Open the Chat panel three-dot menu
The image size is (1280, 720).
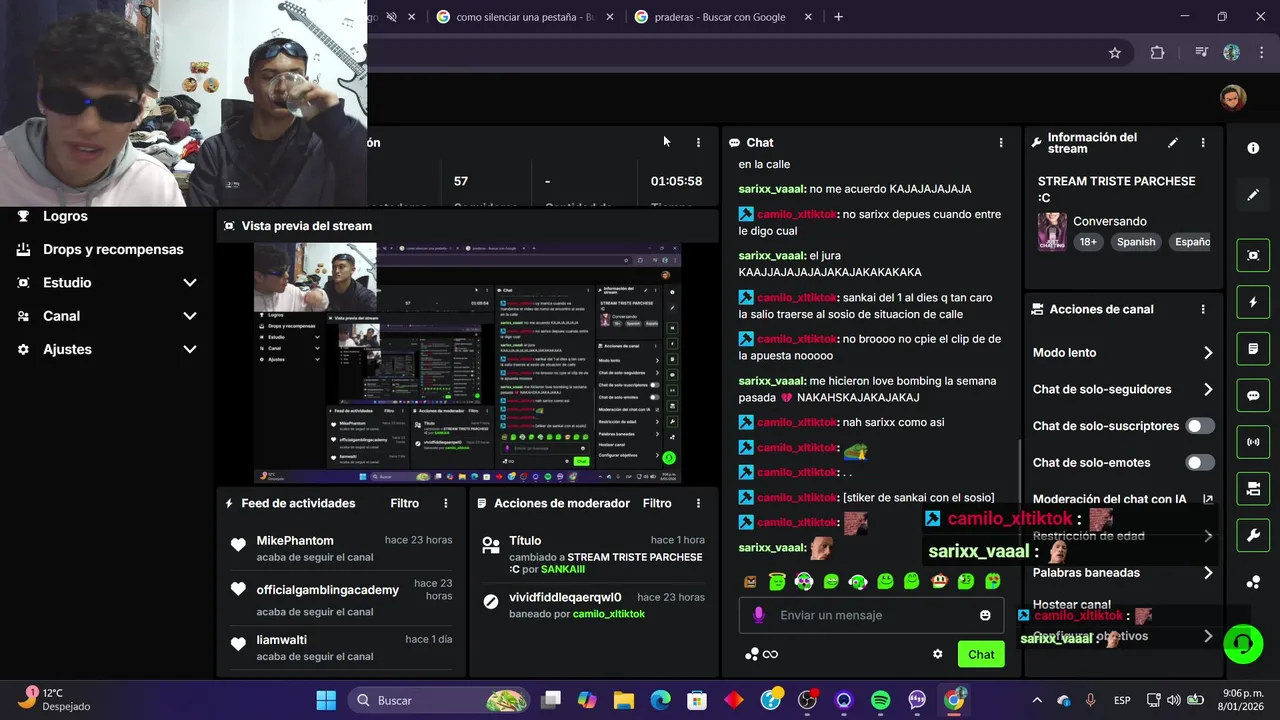pyautogui.click(x=1001, y=143)
